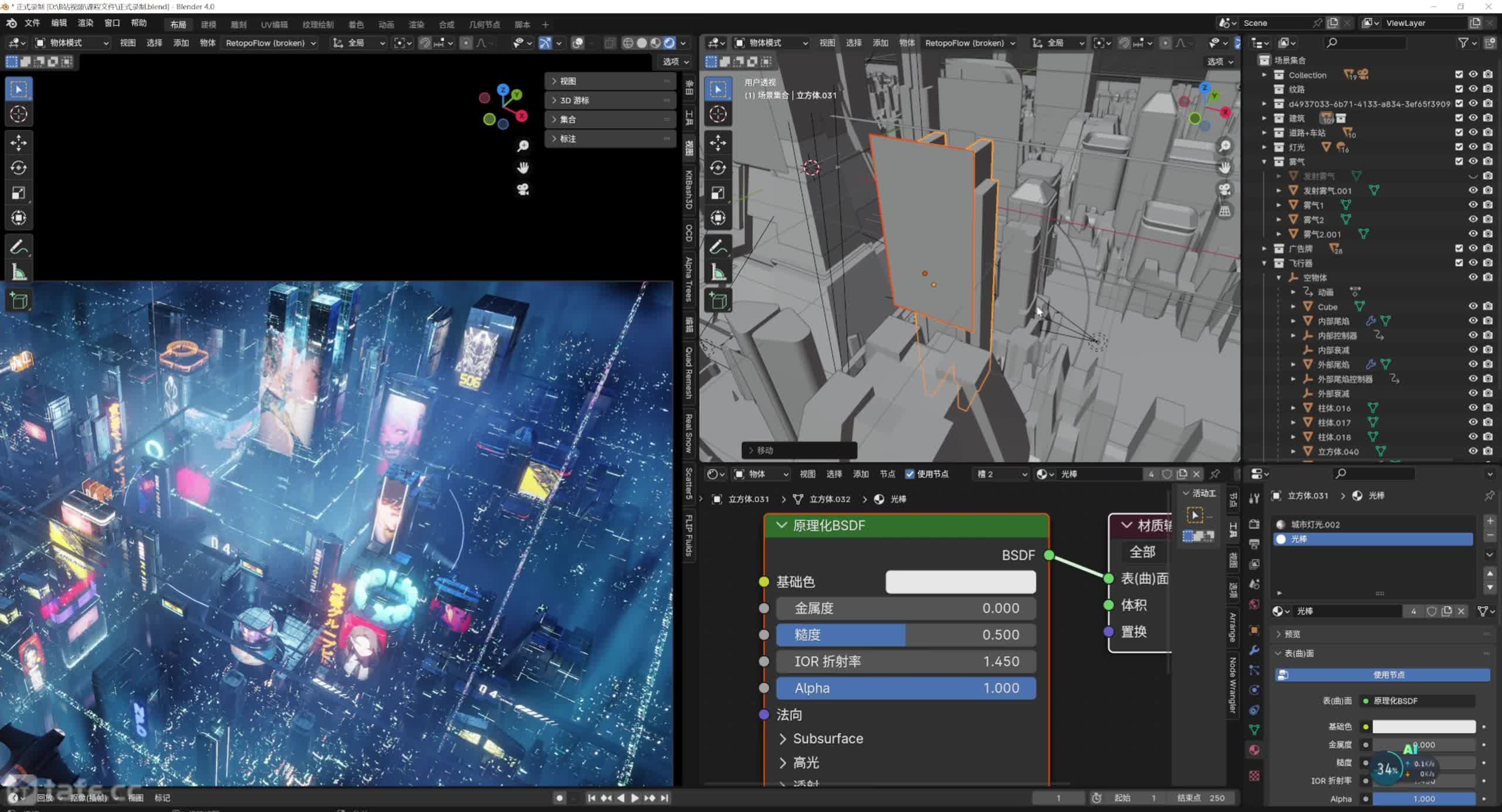Click the outliner search field
1502x812 pixels.
(x=1365, y=43)
